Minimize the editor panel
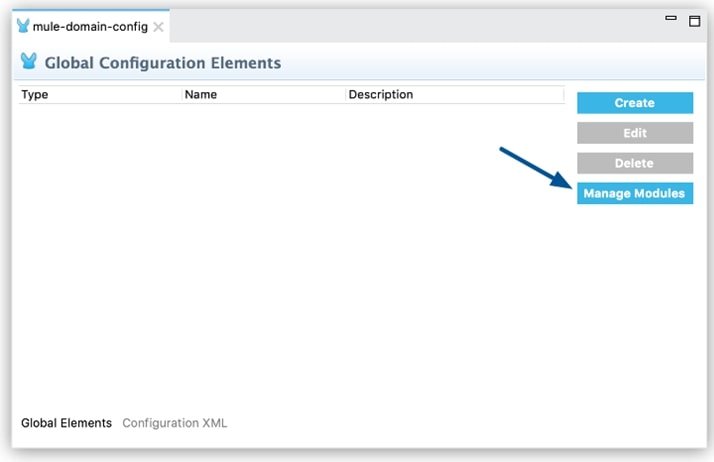The height and width of the screenshot is (462, 714). (671, 18)
